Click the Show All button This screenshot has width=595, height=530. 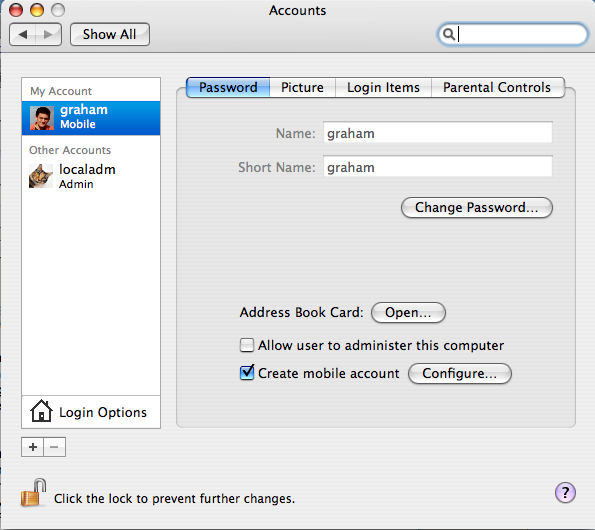tap(110, 35)
